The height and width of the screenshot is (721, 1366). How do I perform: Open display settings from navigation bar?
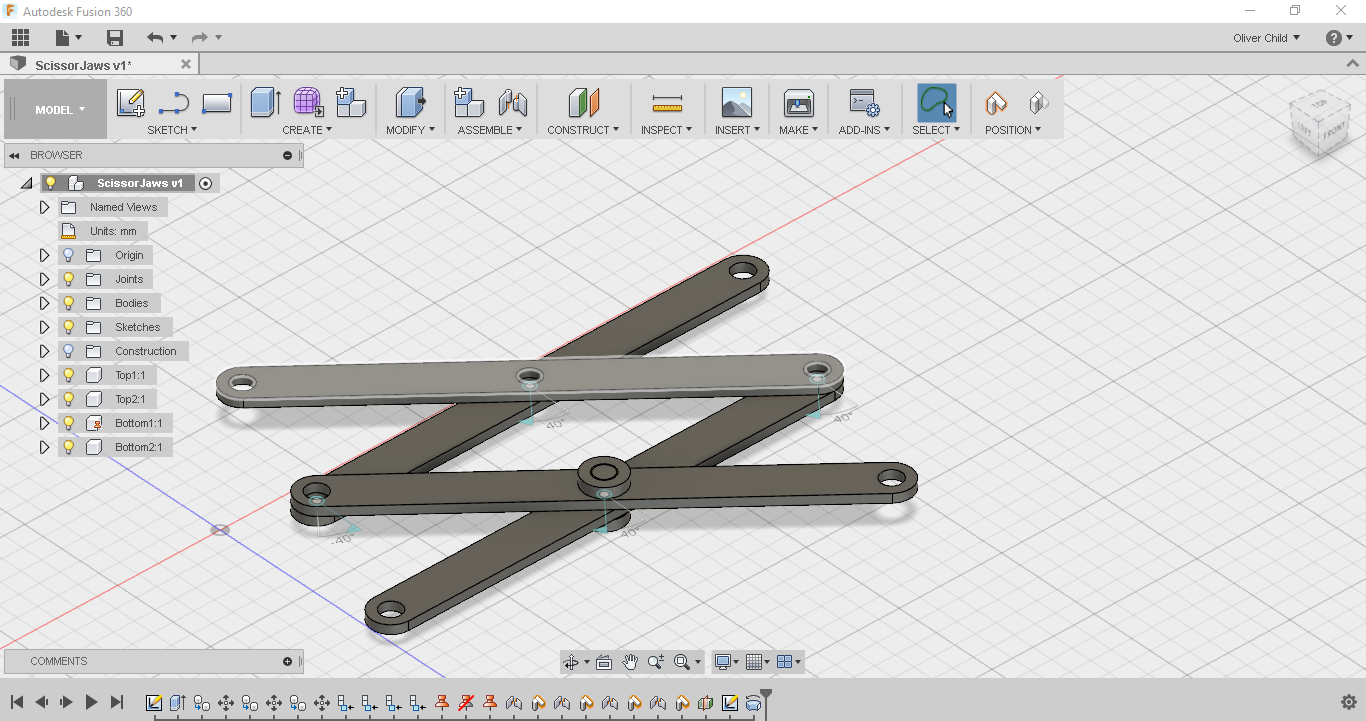[722, 661]
